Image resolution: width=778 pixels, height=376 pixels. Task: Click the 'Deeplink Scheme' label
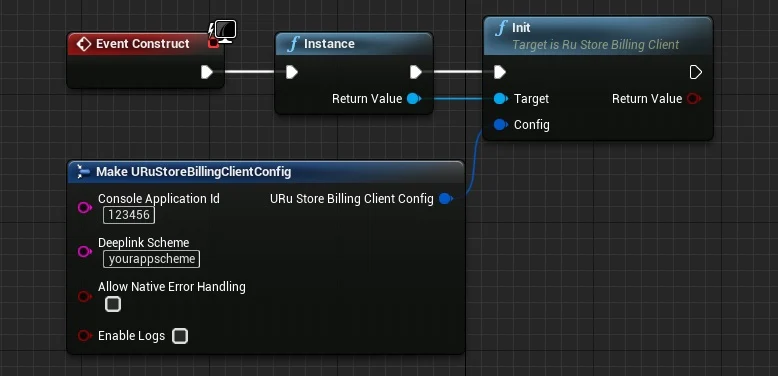(x=143, y=243)
